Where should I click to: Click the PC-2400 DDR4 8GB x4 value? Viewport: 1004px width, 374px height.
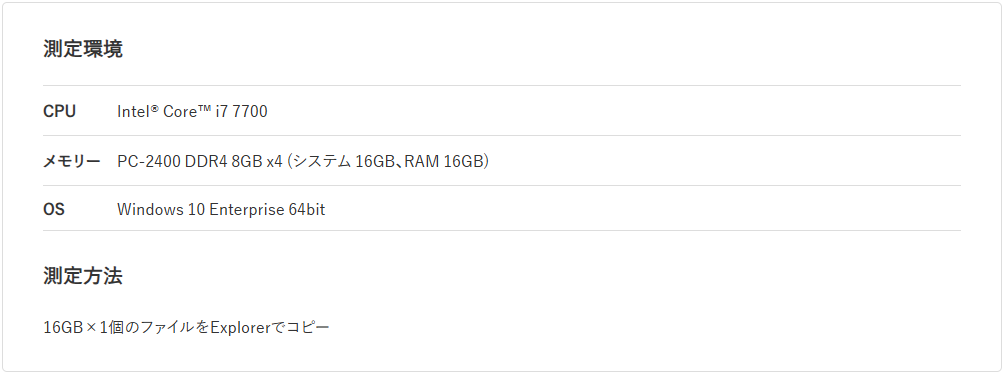(200, 161)
